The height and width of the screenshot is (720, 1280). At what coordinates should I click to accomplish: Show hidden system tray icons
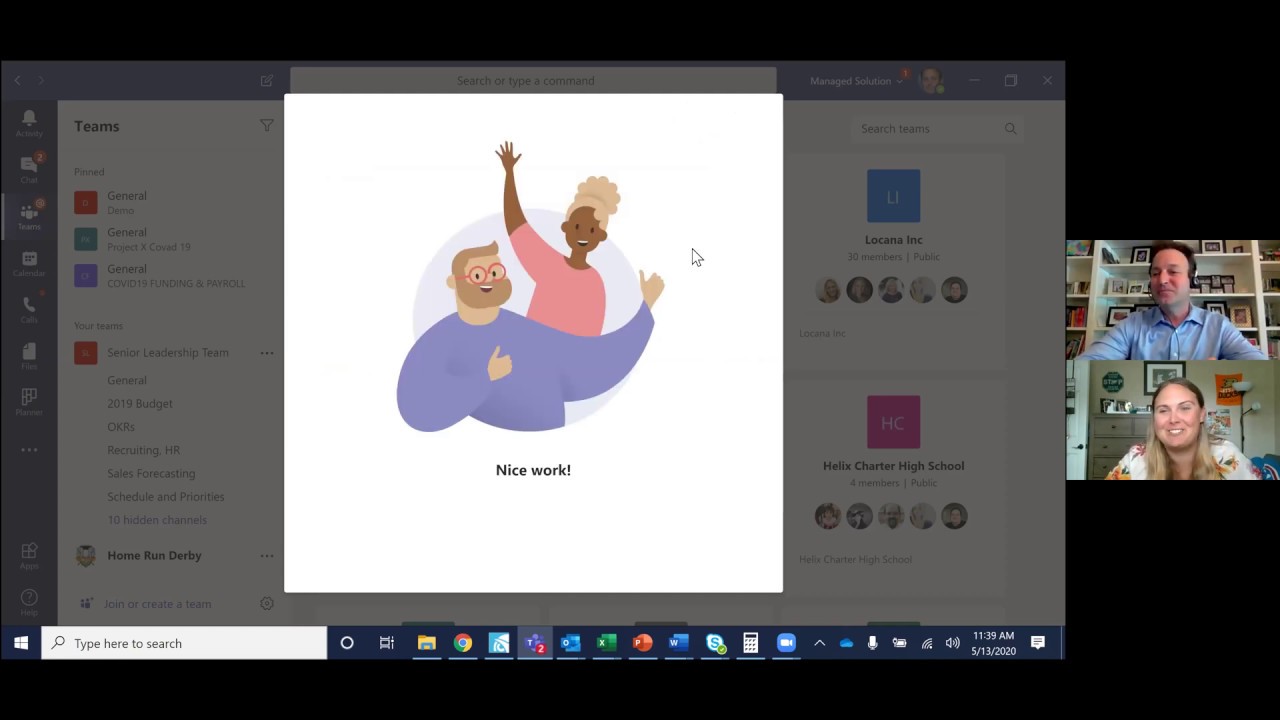point(819,643)
